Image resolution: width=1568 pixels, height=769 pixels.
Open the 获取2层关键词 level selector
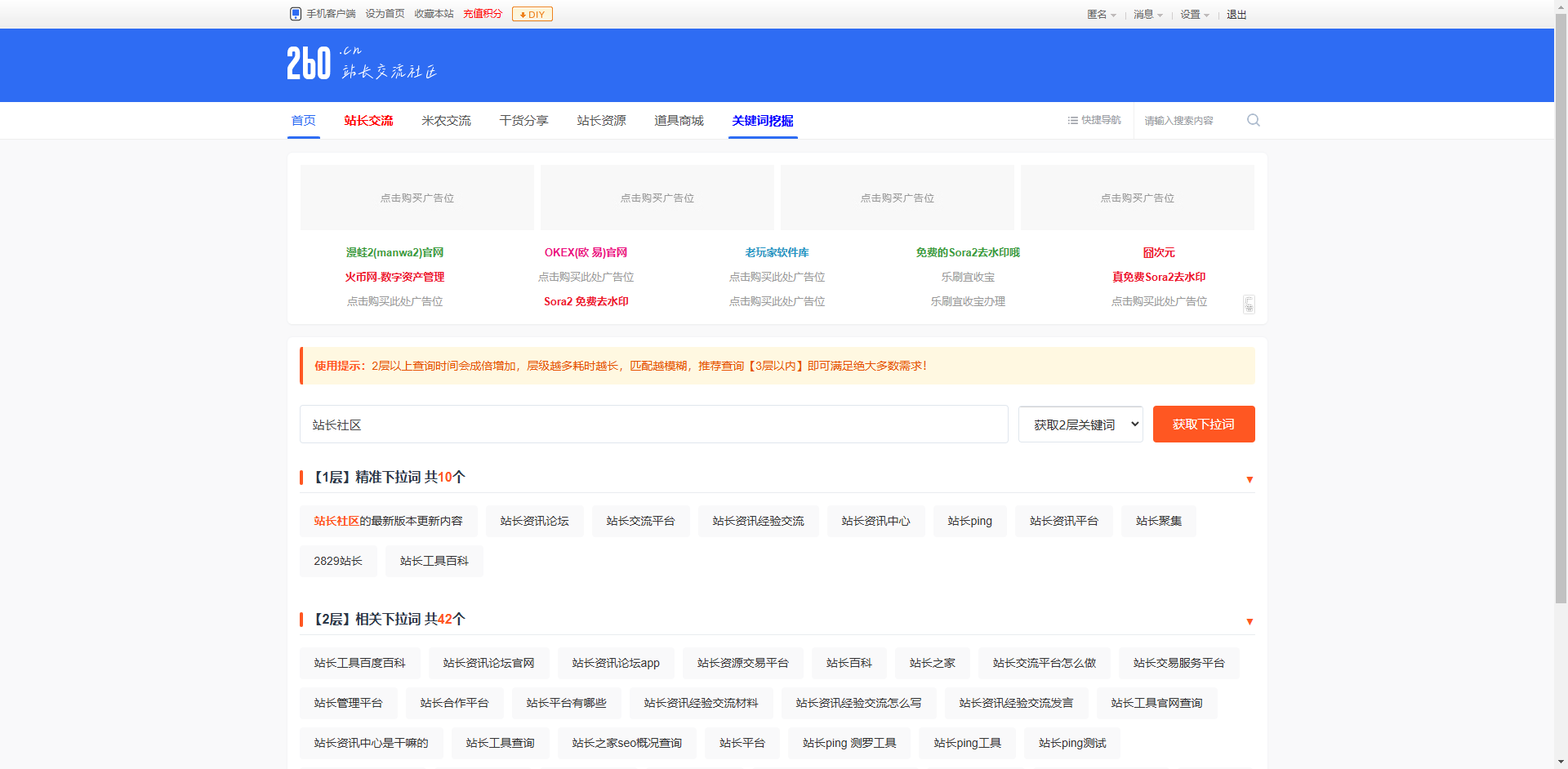(x=1080, y=424)
